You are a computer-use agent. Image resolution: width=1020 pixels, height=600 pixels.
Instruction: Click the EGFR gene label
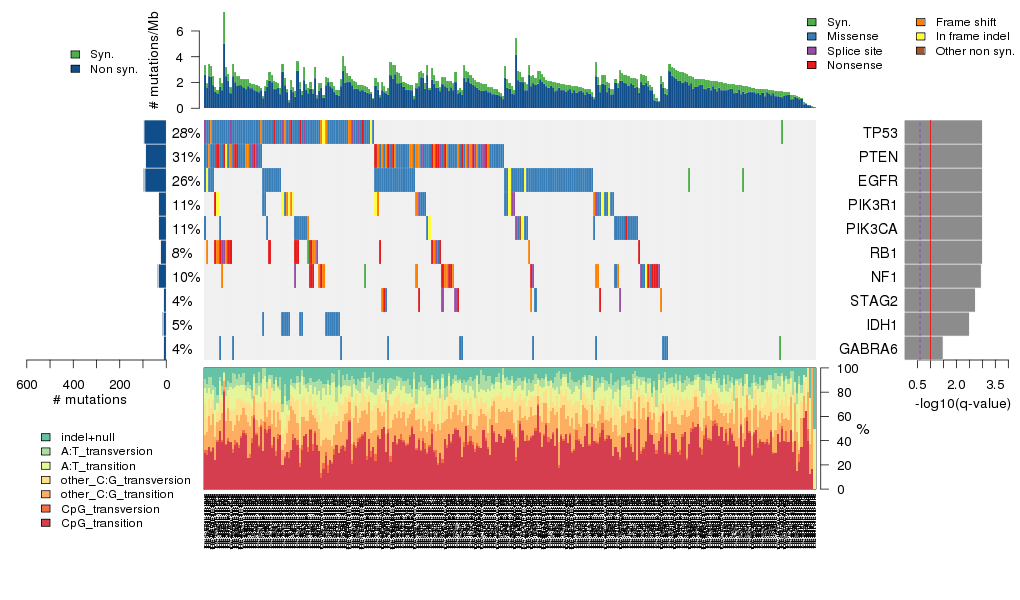tap(877, 181)
